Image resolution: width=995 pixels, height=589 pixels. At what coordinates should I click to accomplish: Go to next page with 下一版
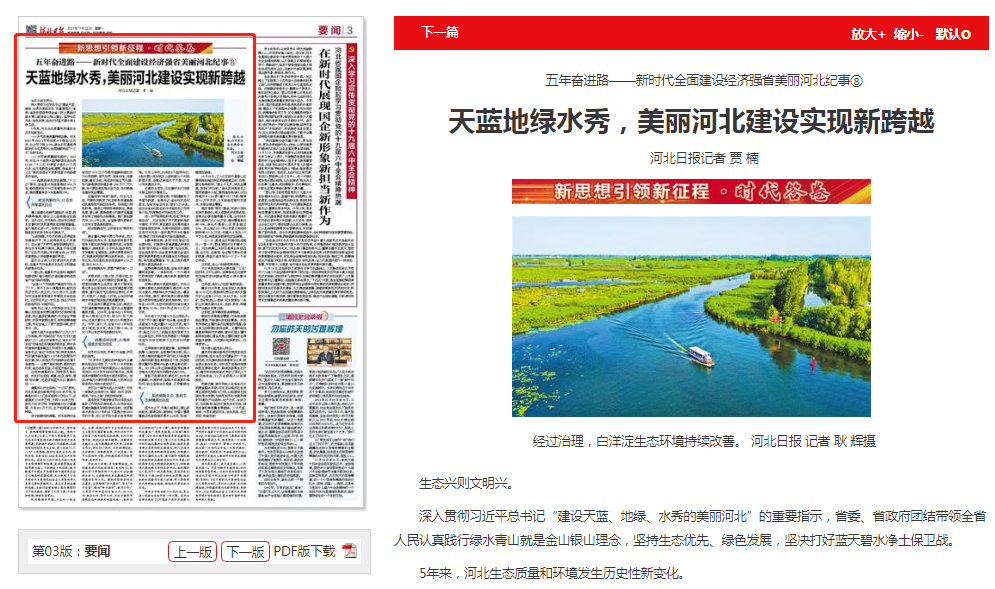tap(245, 552)
